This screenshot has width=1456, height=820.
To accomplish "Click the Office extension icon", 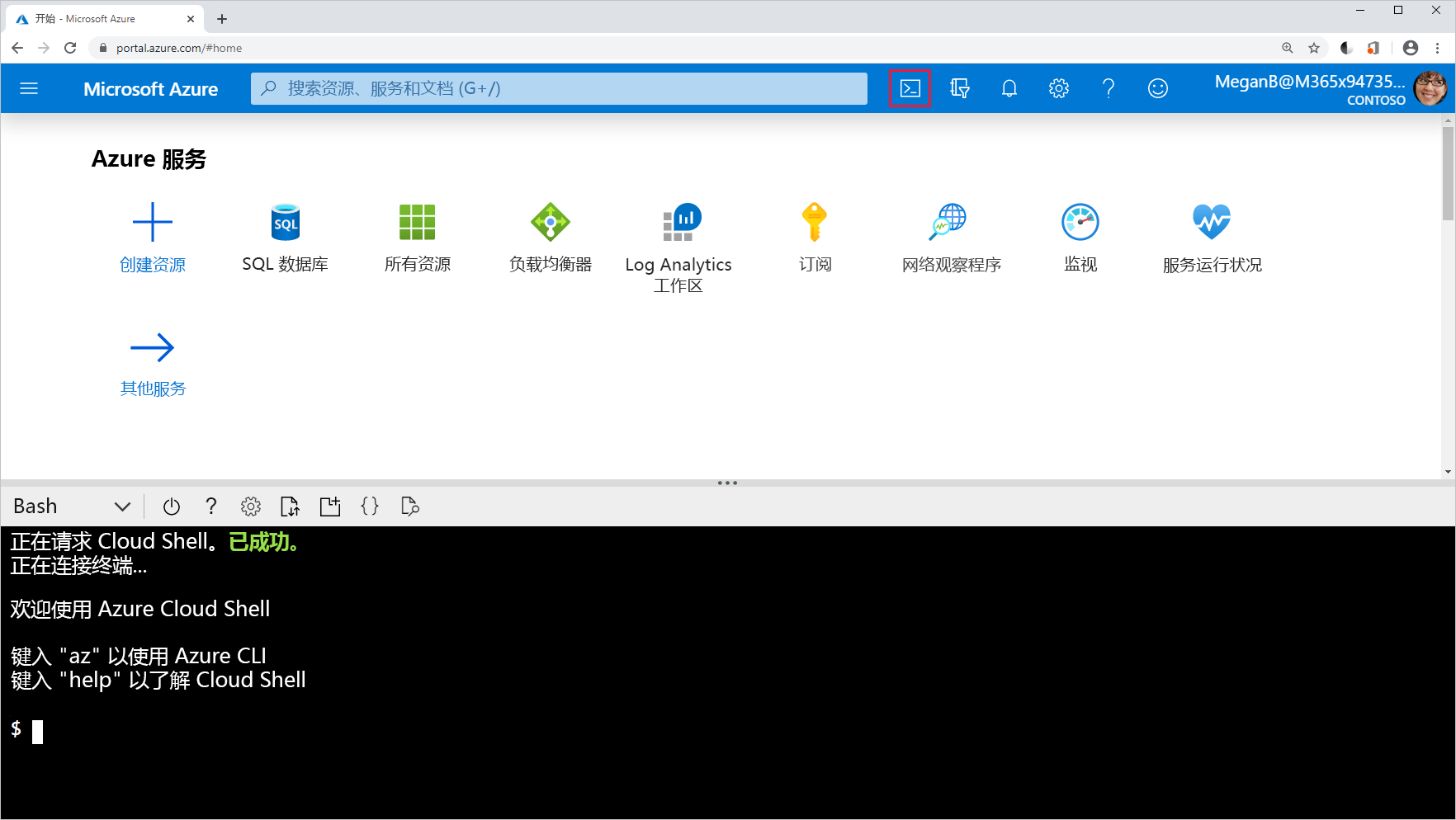I will (x=1373, y=48).
